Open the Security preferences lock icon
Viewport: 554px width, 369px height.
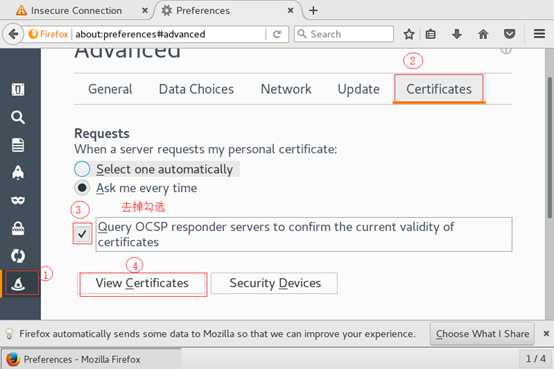coord(18,228)
